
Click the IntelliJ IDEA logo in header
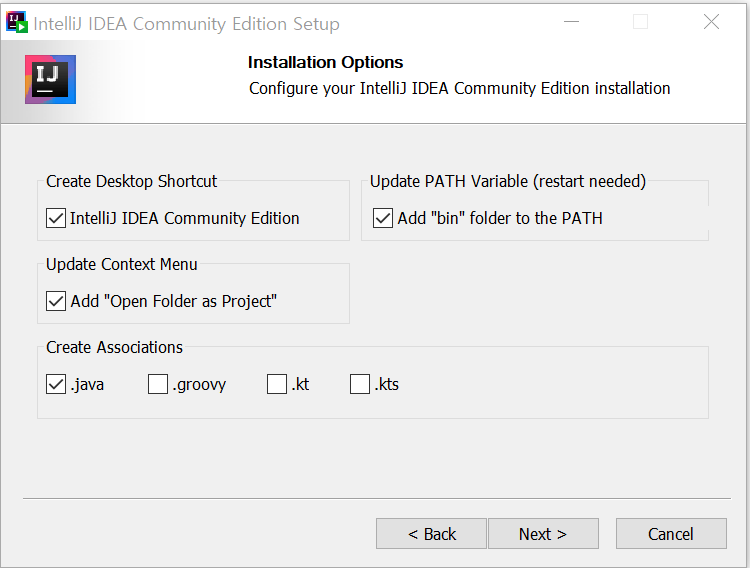(50, 79)
